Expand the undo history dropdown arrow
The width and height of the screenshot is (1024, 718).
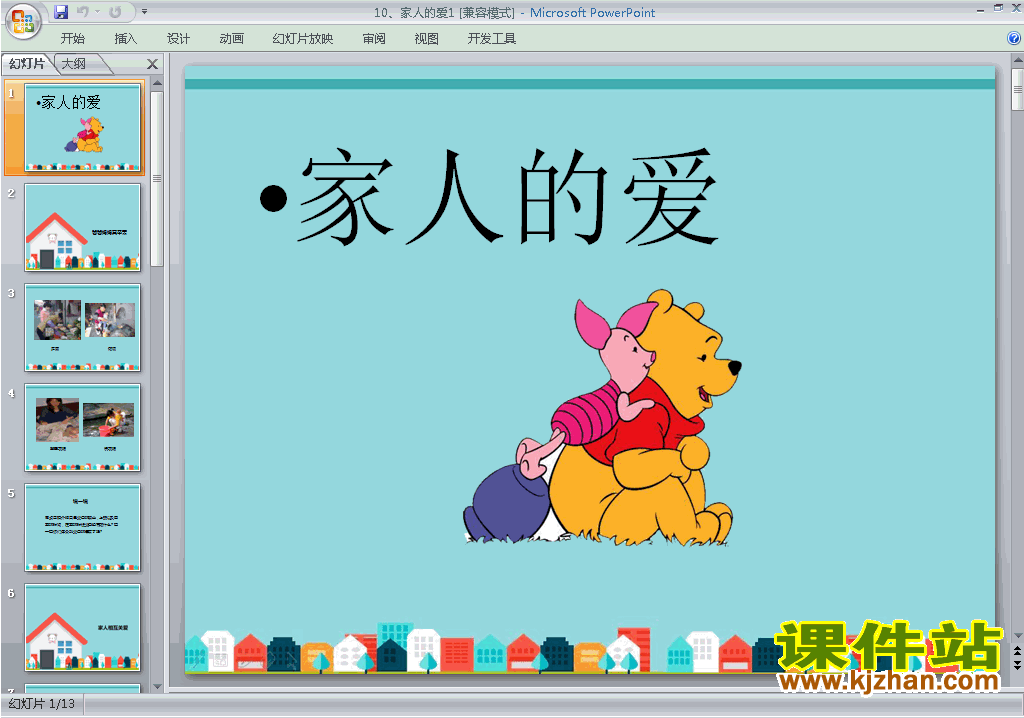pyautogui.click(x=97, y=12)
